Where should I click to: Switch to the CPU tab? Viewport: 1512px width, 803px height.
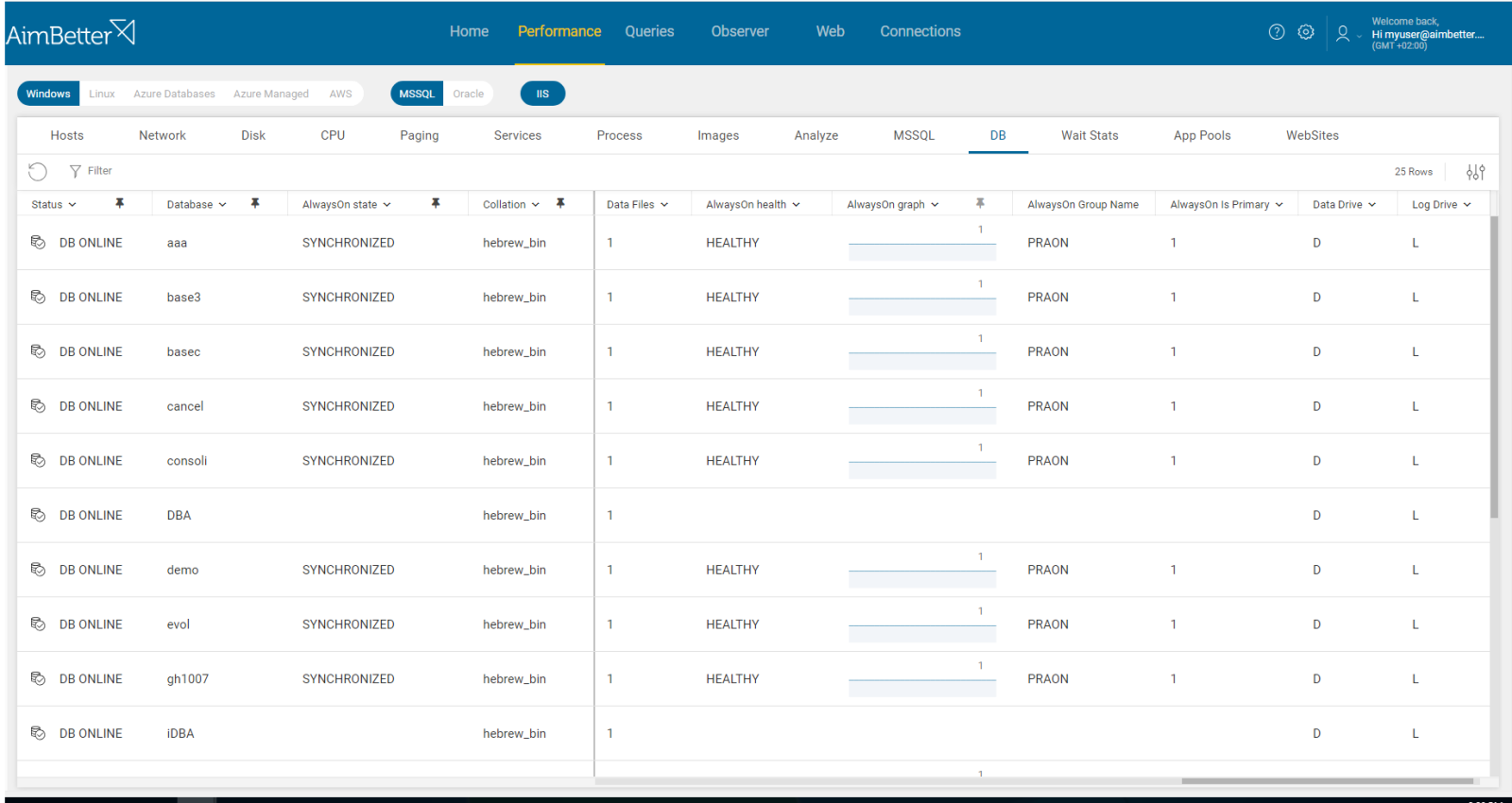click(333, 135)
